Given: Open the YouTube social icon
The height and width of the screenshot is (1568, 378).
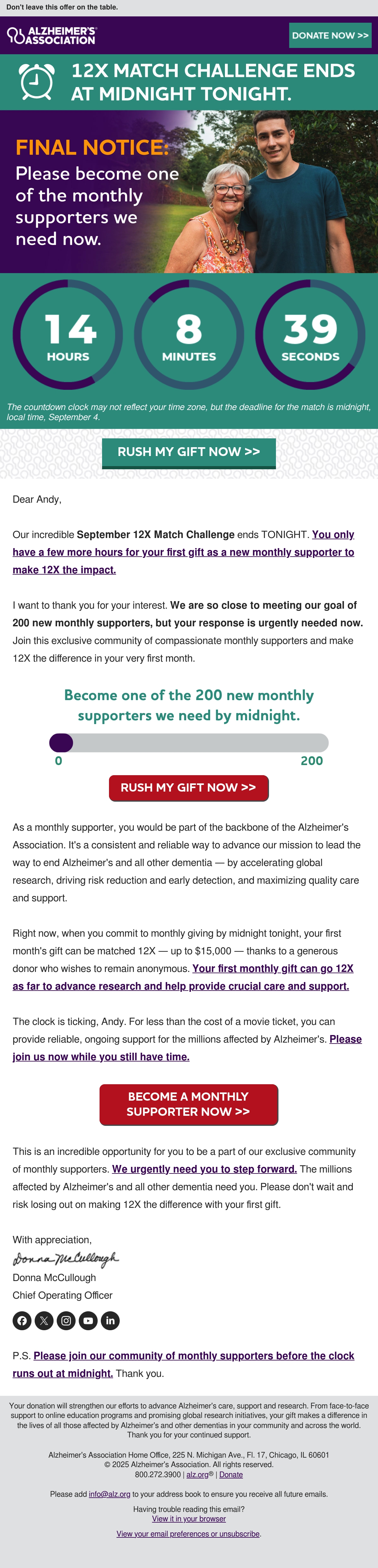Looking at the screenshot, I should 88,1320.
